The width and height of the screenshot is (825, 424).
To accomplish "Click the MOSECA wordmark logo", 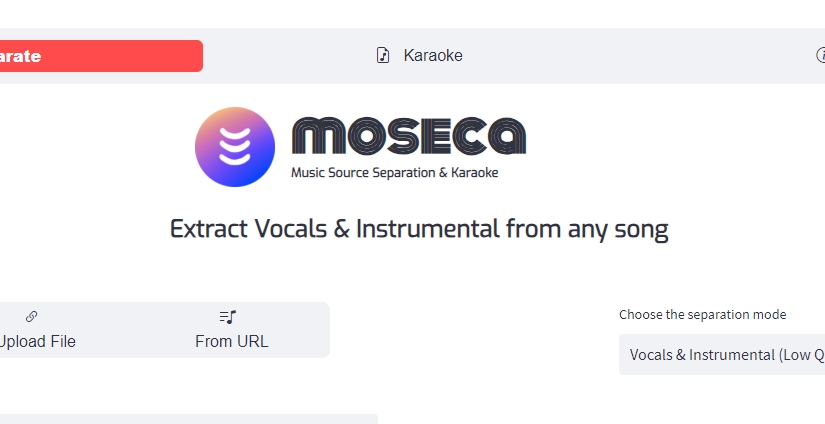I will click(x=408, y=136).
